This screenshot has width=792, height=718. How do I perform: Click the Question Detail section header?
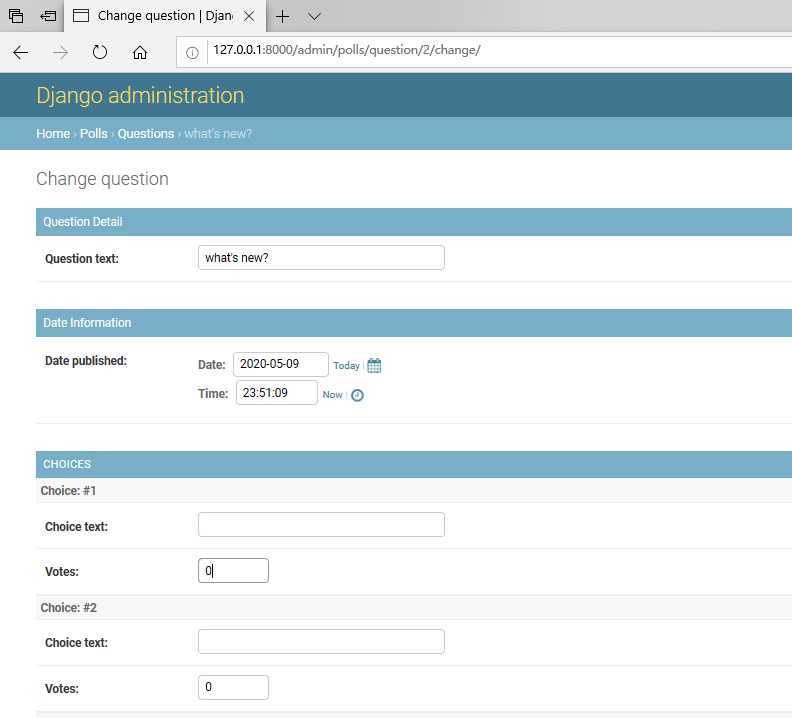[x=414, y=222]
